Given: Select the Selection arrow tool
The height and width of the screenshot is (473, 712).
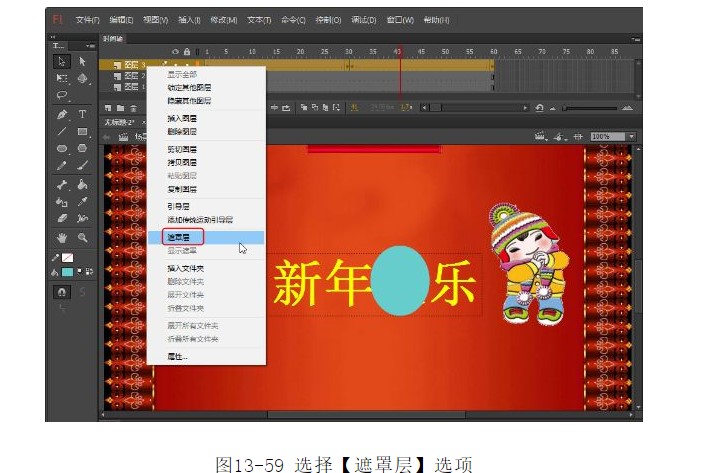Looking at the screenshot, I should [62, 62].
